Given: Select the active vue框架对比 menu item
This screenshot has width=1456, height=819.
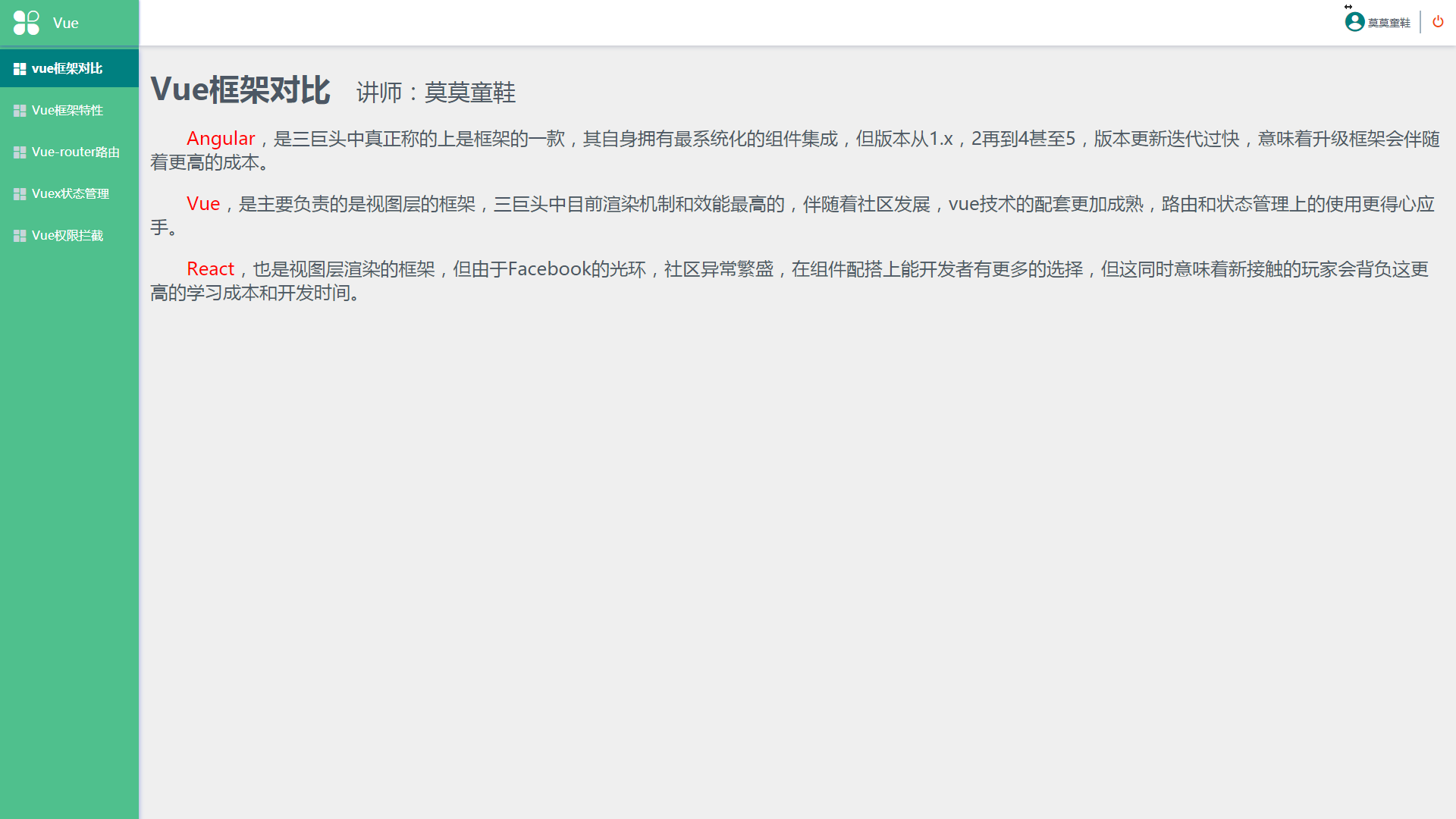Looking at the screenshot, I should pyautogui.click(x=66, y=67).
